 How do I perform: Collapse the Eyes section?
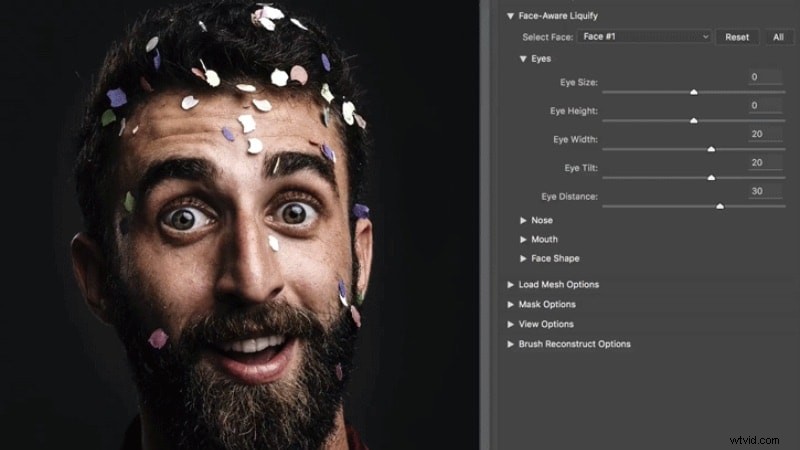tap(523, 59)
